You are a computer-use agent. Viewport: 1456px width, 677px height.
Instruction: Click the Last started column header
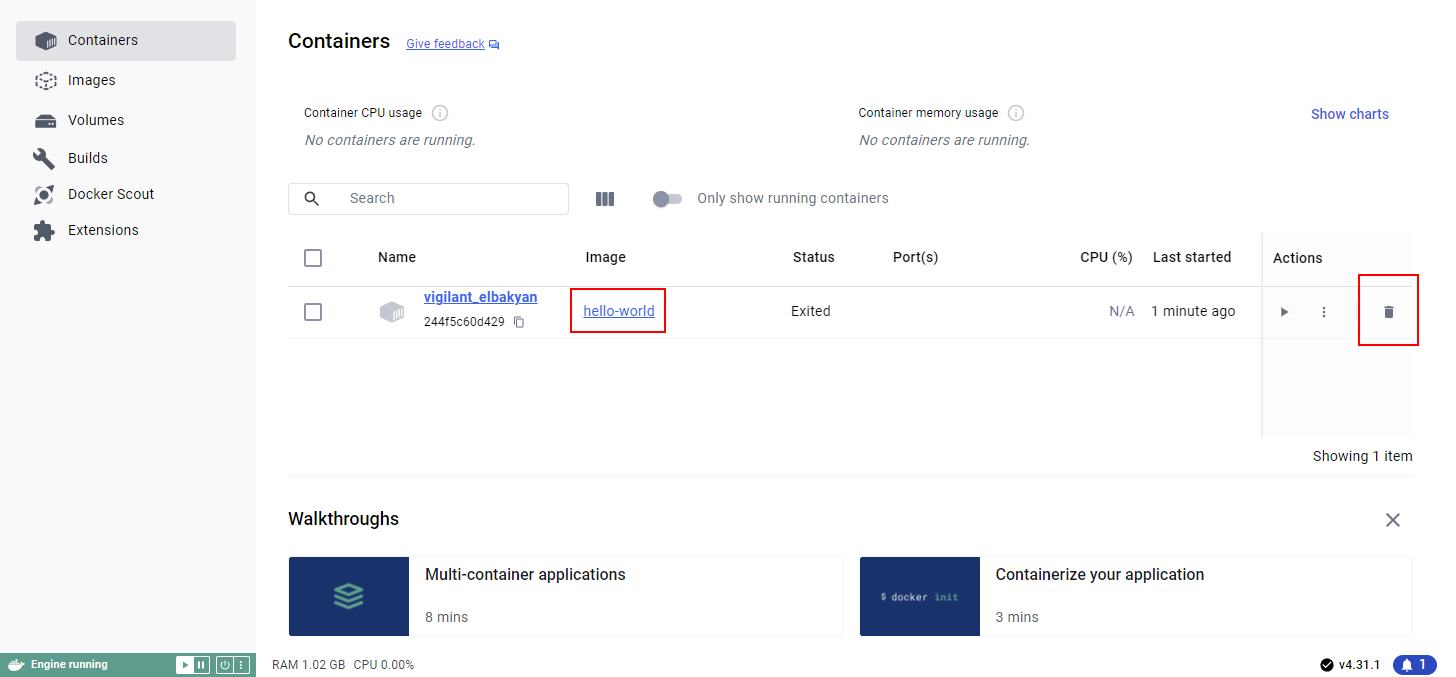(x=1192, y=257)
